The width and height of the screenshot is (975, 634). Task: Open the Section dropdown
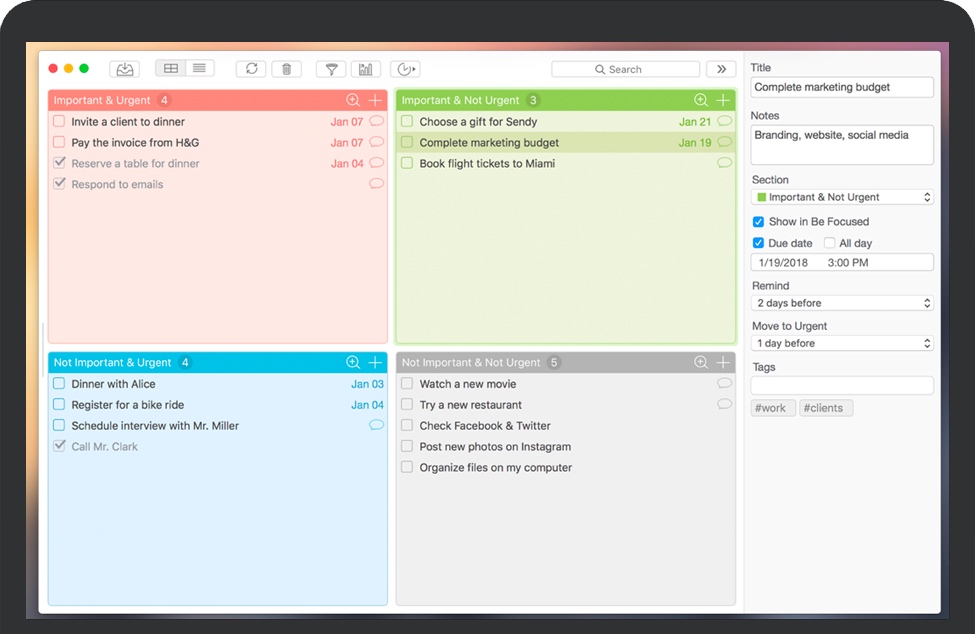click(x=842, y=198)
